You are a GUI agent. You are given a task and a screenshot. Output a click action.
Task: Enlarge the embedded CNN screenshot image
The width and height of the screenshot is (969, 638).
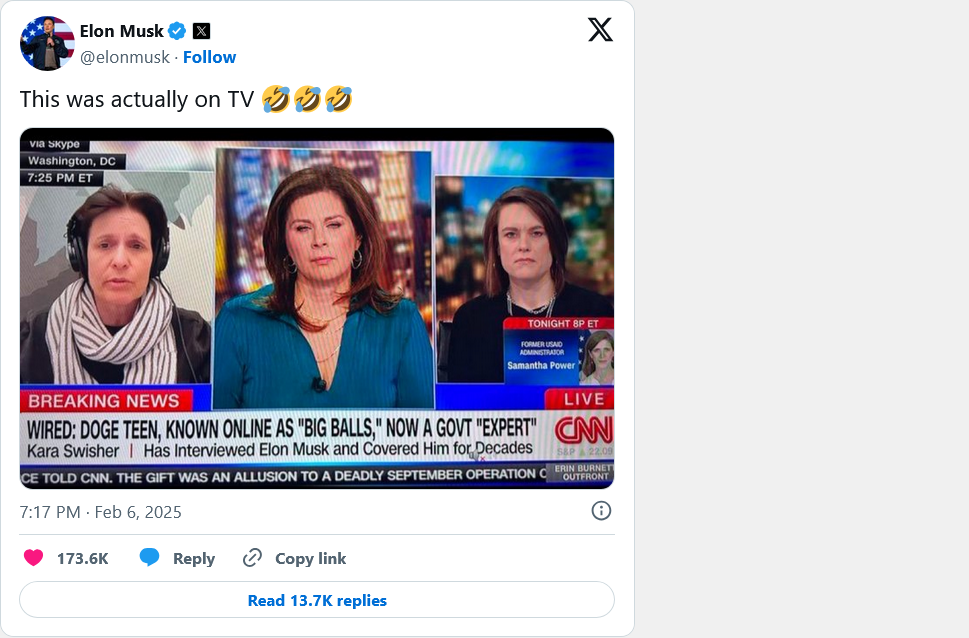[x=316, y=305]
